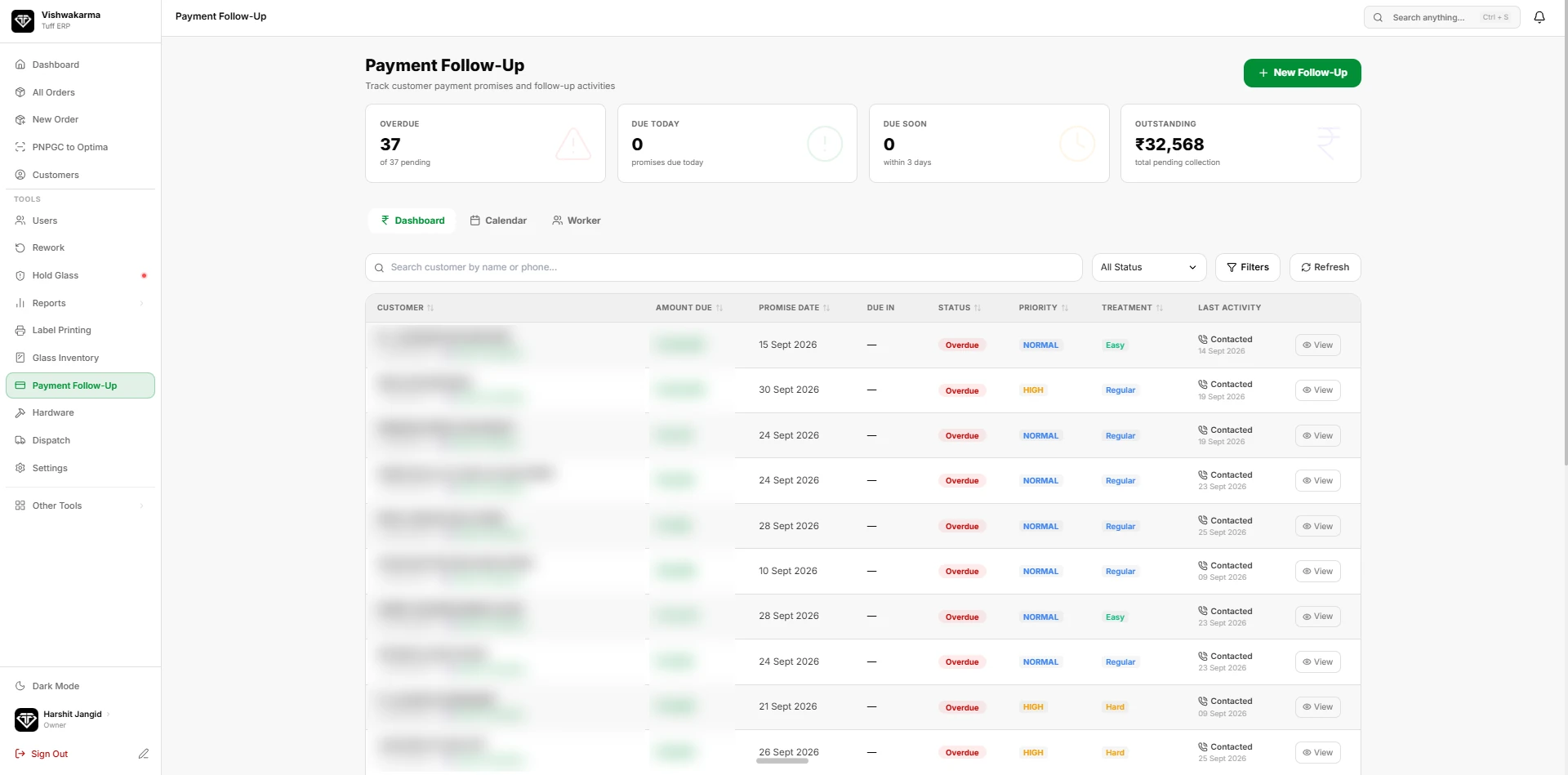View the 21 Sept 2026 follow-up row
Image resolution: width=1568 pixels, height=775 pixels.
1317,707
